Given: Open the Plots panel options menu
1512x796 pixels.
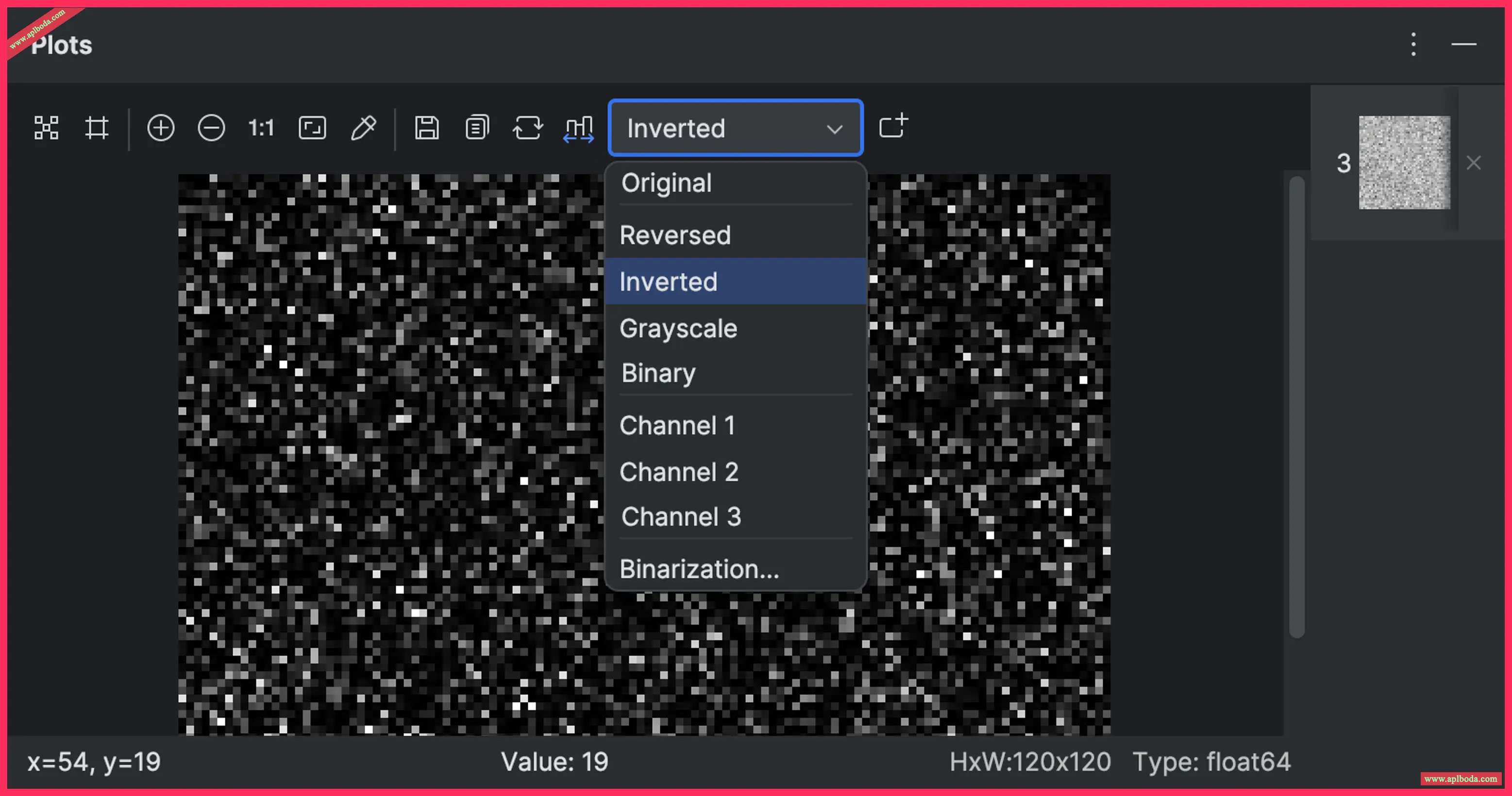Looking at the screenshot, I should pos(1413,45).
